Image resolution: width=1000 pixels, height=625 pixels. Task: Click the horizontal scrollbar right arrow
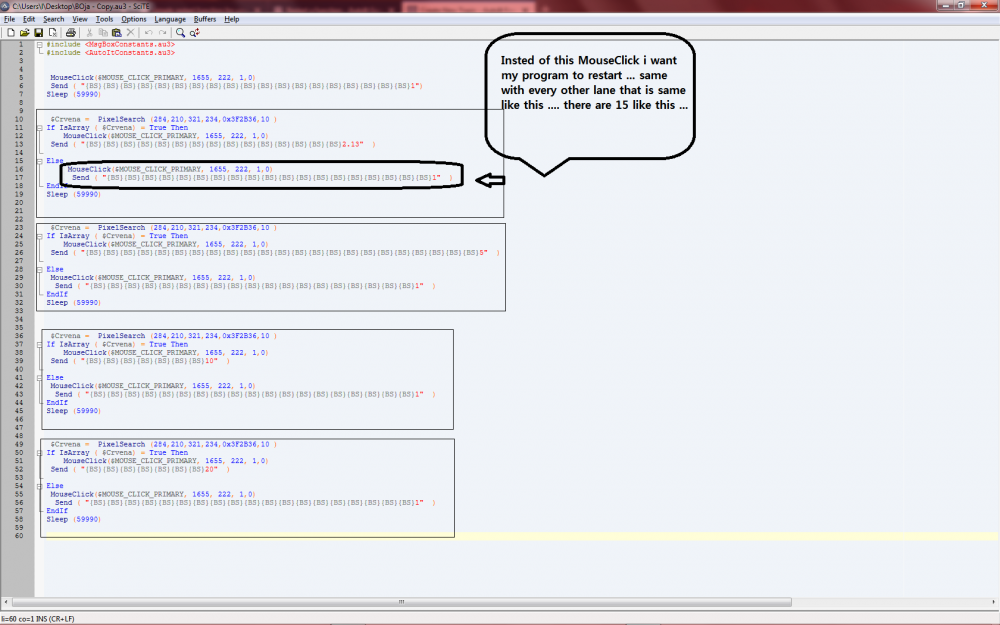point(994,602)
